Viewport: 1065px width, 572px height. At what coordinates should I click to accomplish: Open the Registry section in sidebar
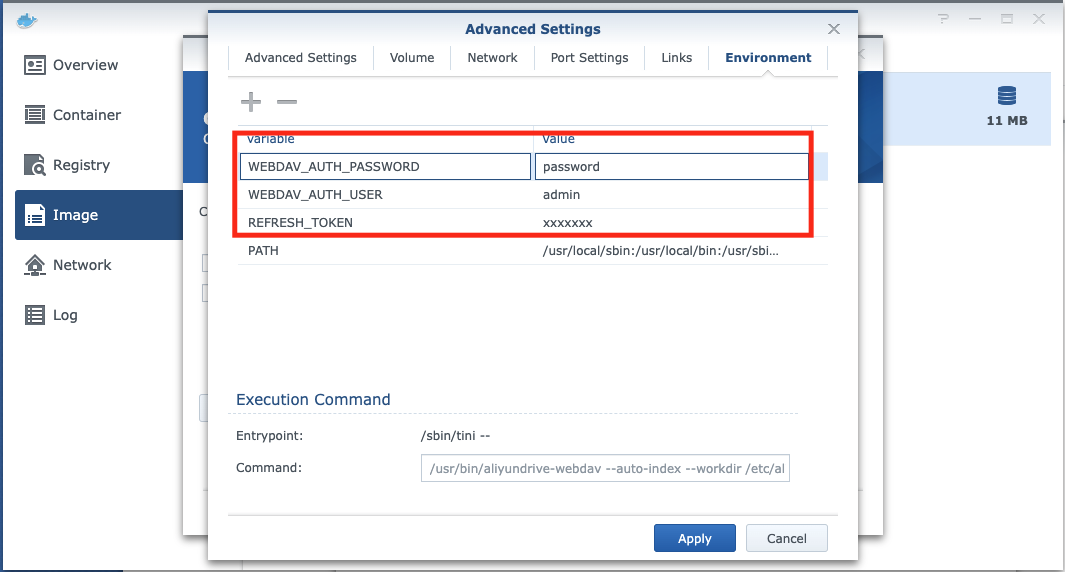[x=98, y=165]
